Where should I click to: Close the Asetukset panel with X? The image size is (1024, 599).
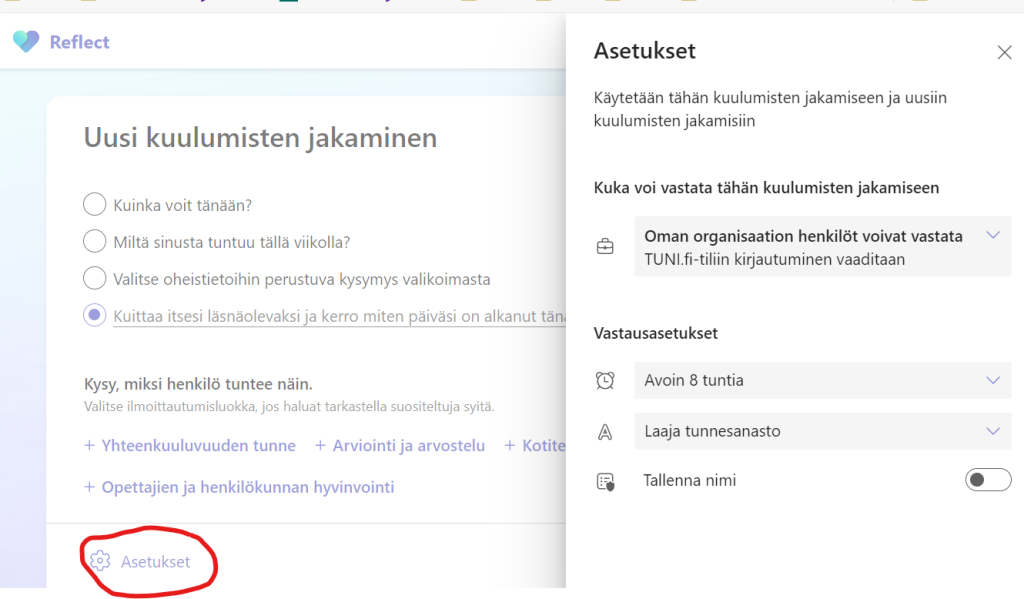pyautogui.click(x=1004, y=52)
